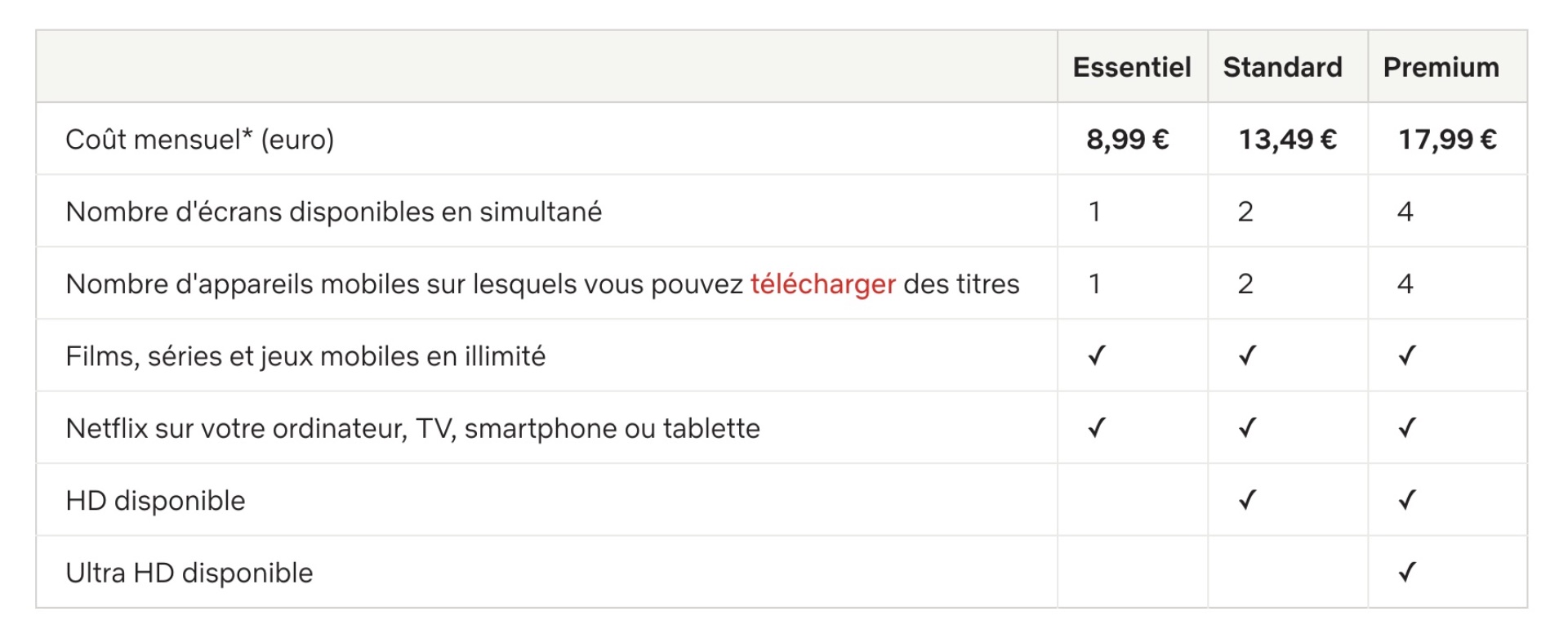Click Essentiel checkmark for Netflix sur votre ordinateur
Image resolution: width=1568 pixels, height=643 pixels.
1097,427
